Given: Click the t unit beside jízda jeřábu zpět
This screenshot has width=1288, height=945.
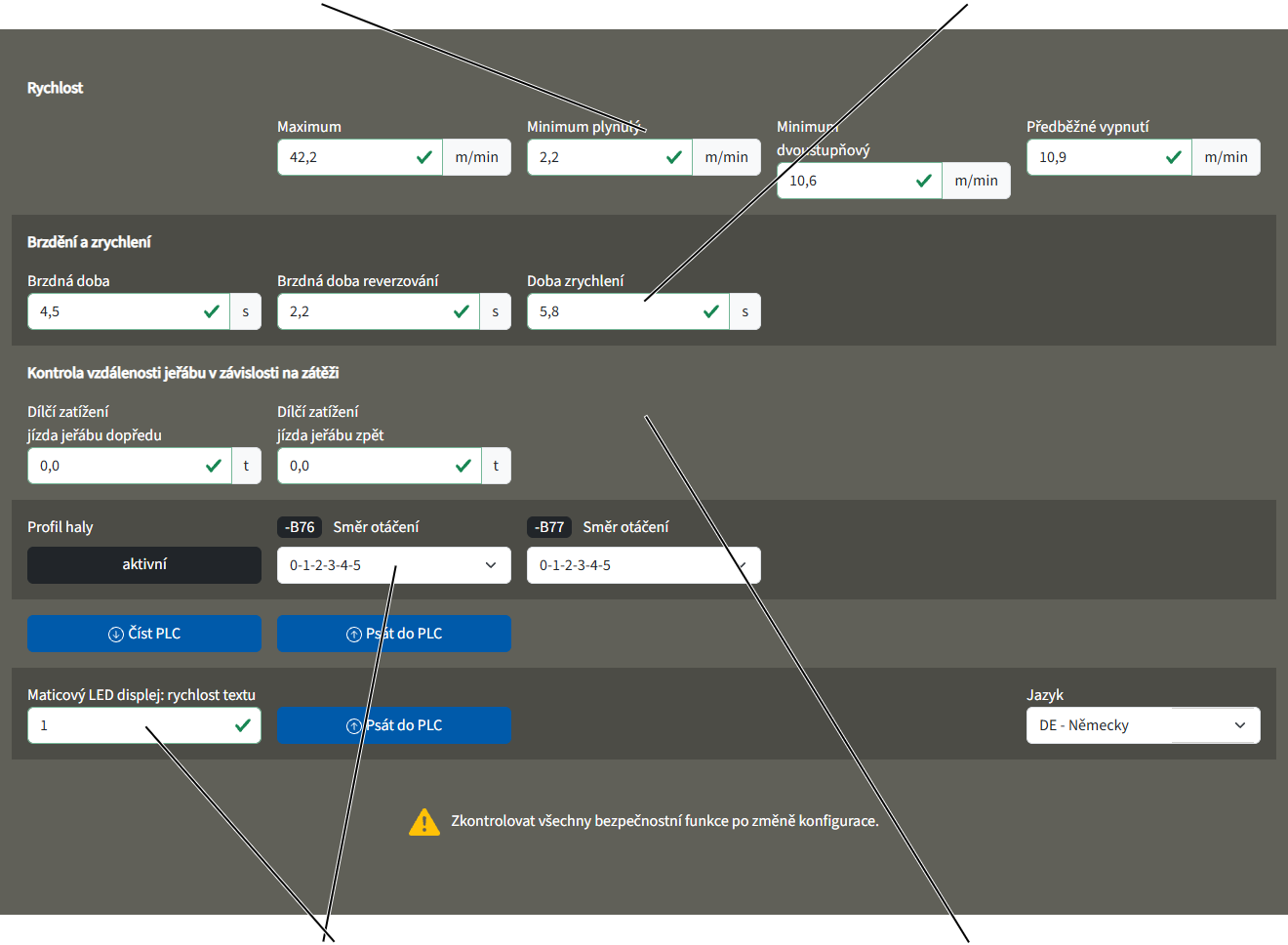Looking at the screenshot, I should click(x=496, y=466).
